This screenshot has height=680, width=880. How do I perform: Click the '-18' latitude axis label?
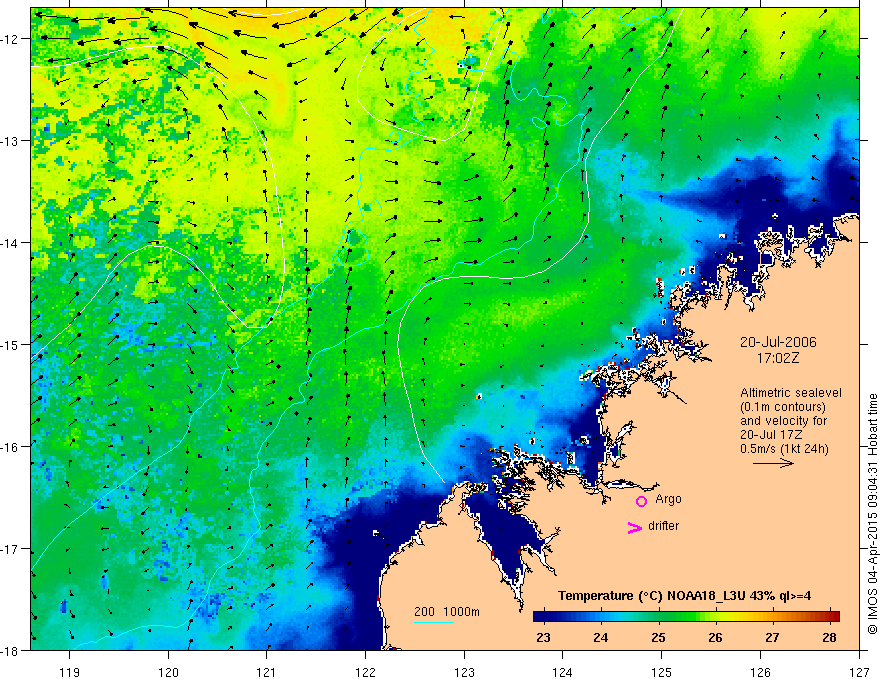10,650
